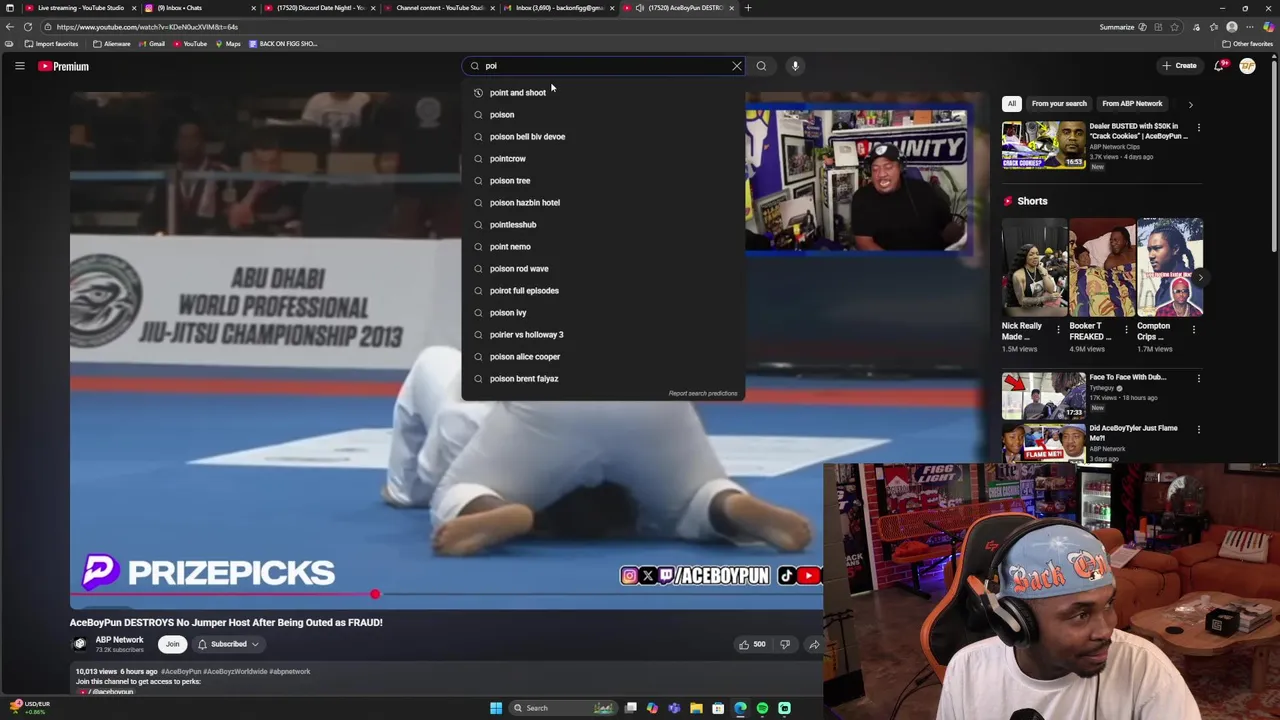Select the 'poirier vs holloway 3' suggestion
1280x720 pixels.
tap(603, 334)
